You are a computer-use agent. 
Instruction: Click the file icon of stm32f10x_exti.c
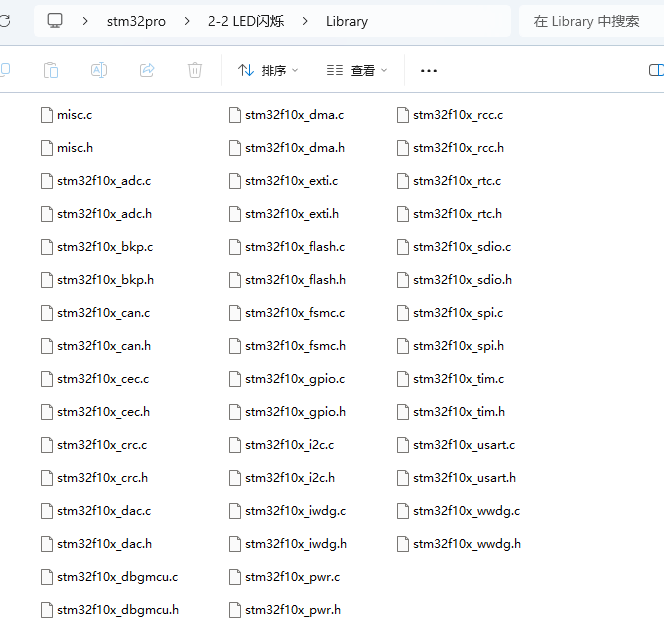click(x=235, y=181)
